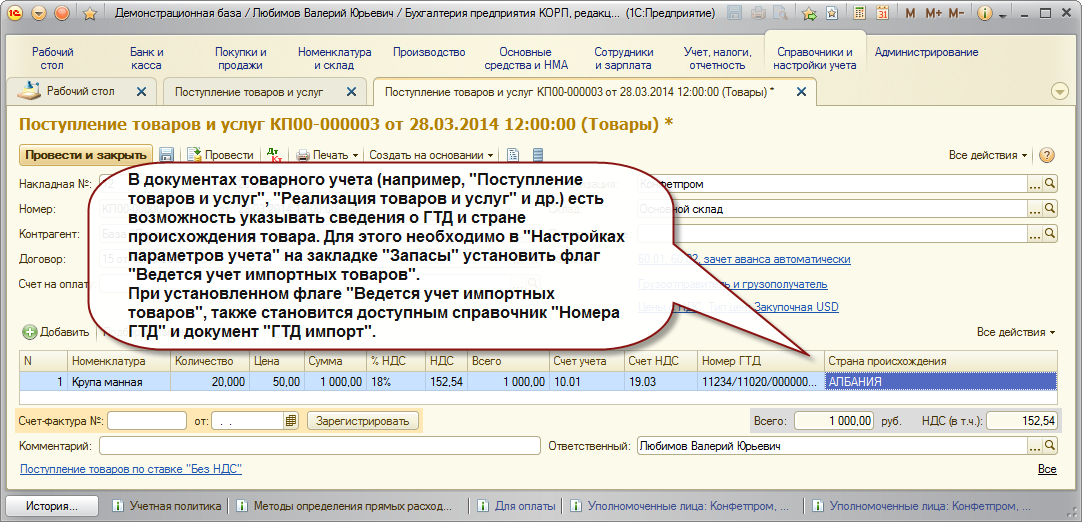Save document with the floppy disk icon
This screenshot has height=522, width=1082.
point(166,155)
